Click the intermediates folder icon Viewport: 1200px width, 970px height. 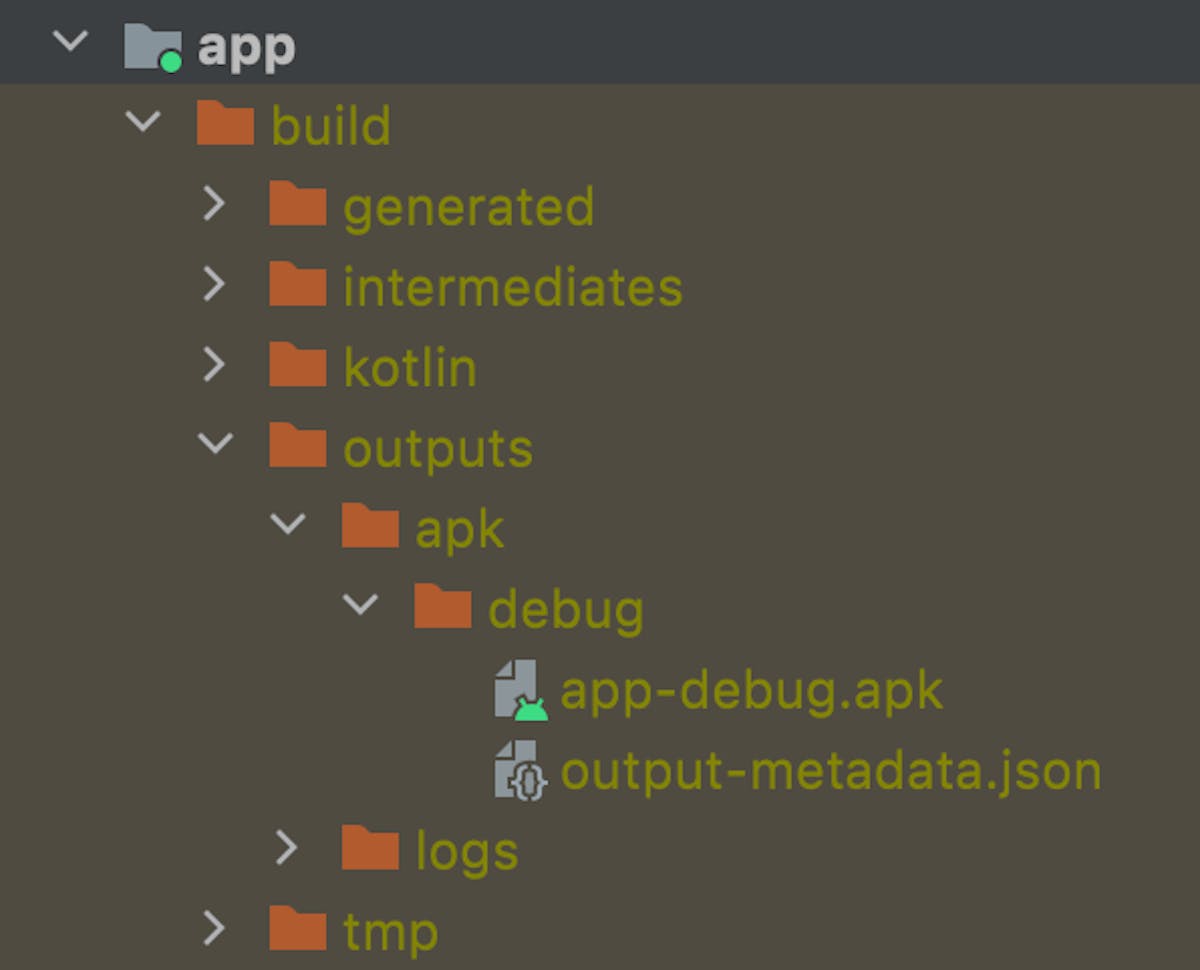pos(297,286)
